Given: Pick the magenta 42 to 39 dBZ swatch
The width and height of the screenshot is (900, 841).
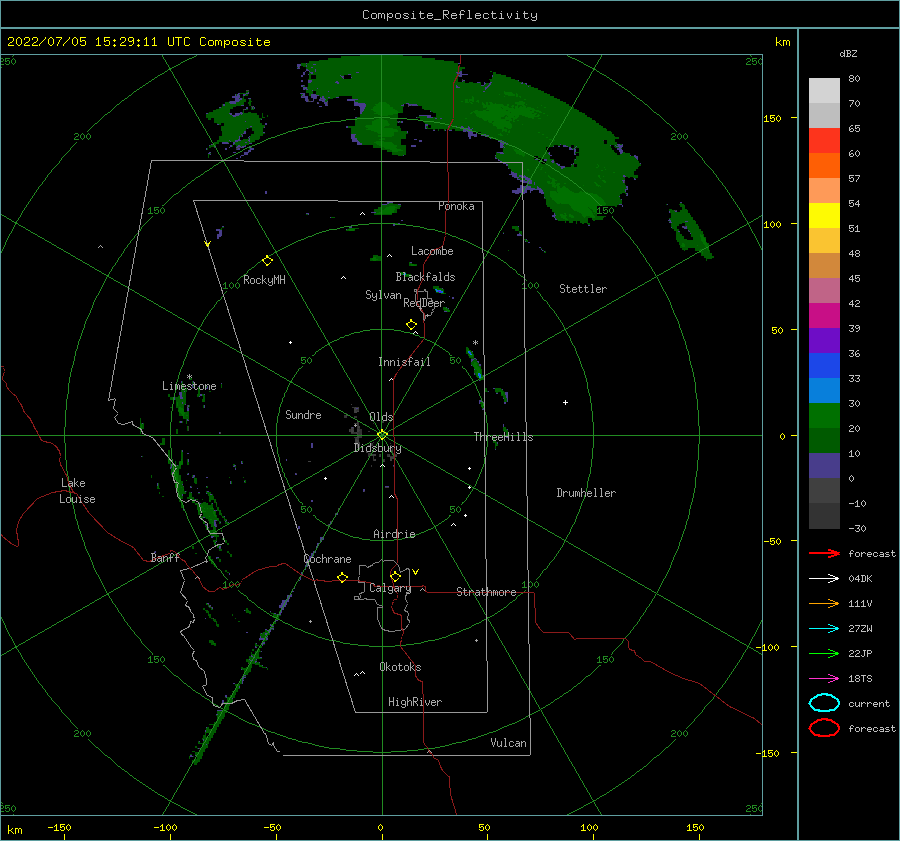Looking at the screenshot, I should pos(824,315).
